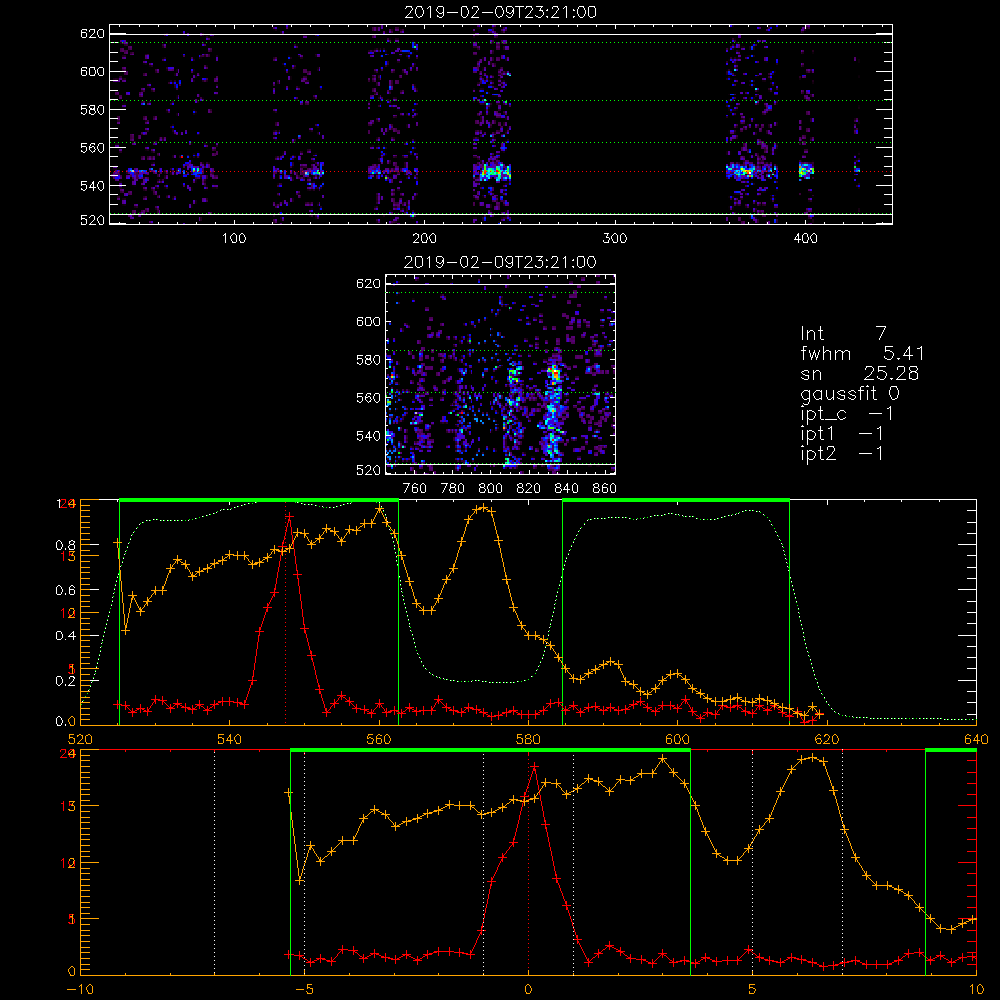Viewport: 1000px width, 1000px height.
Task: Click the third plot's x-axis label 600
Action: pyautogui.click(x=677, y=739)
